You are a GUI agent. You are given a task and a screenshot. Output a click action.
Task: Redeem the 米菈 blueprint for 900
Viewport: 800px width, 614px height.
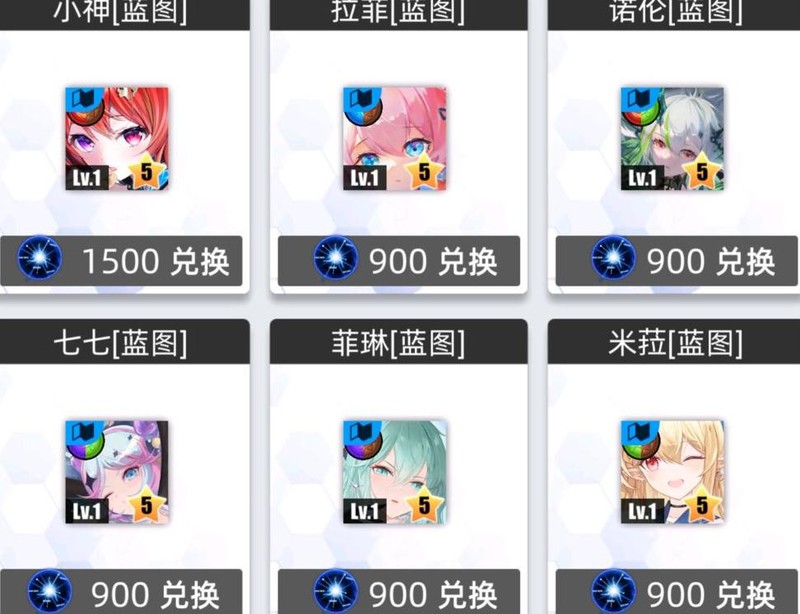tap(677, 592)
